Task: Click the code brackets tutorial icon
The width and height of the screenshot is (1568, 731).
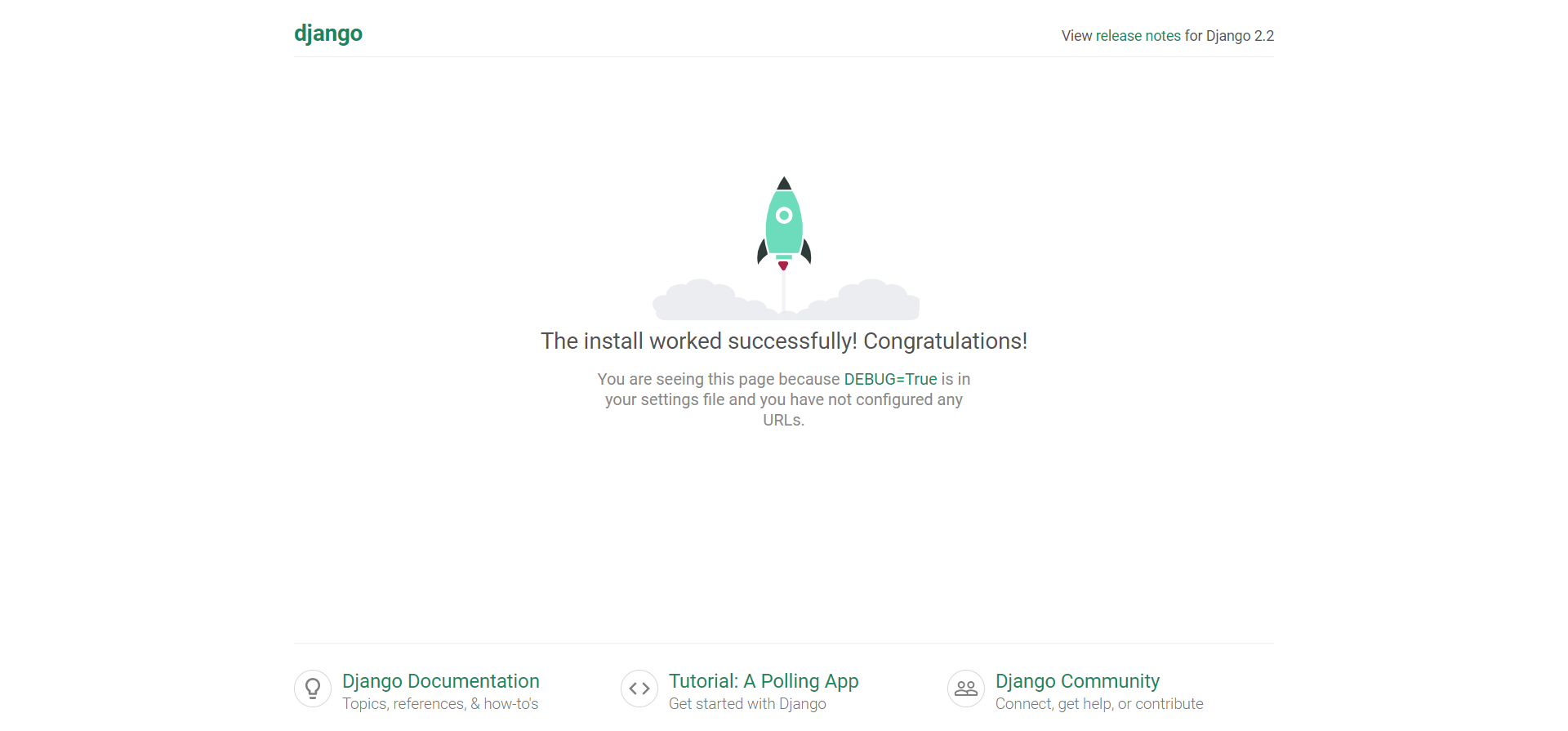Action: (639, 689)
